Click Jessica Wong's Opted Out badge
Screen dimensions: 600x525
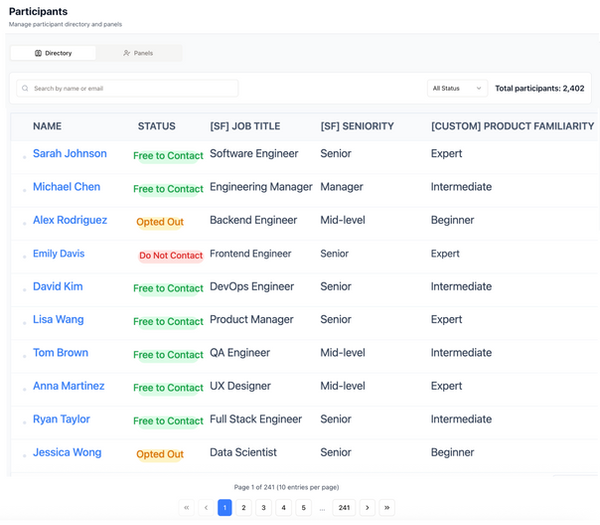coord(160,454)
